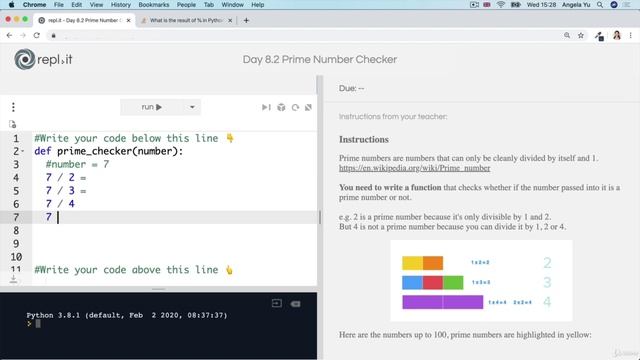Clear the console with eraser icon
640x360 pixels.
tap(296, 304)
